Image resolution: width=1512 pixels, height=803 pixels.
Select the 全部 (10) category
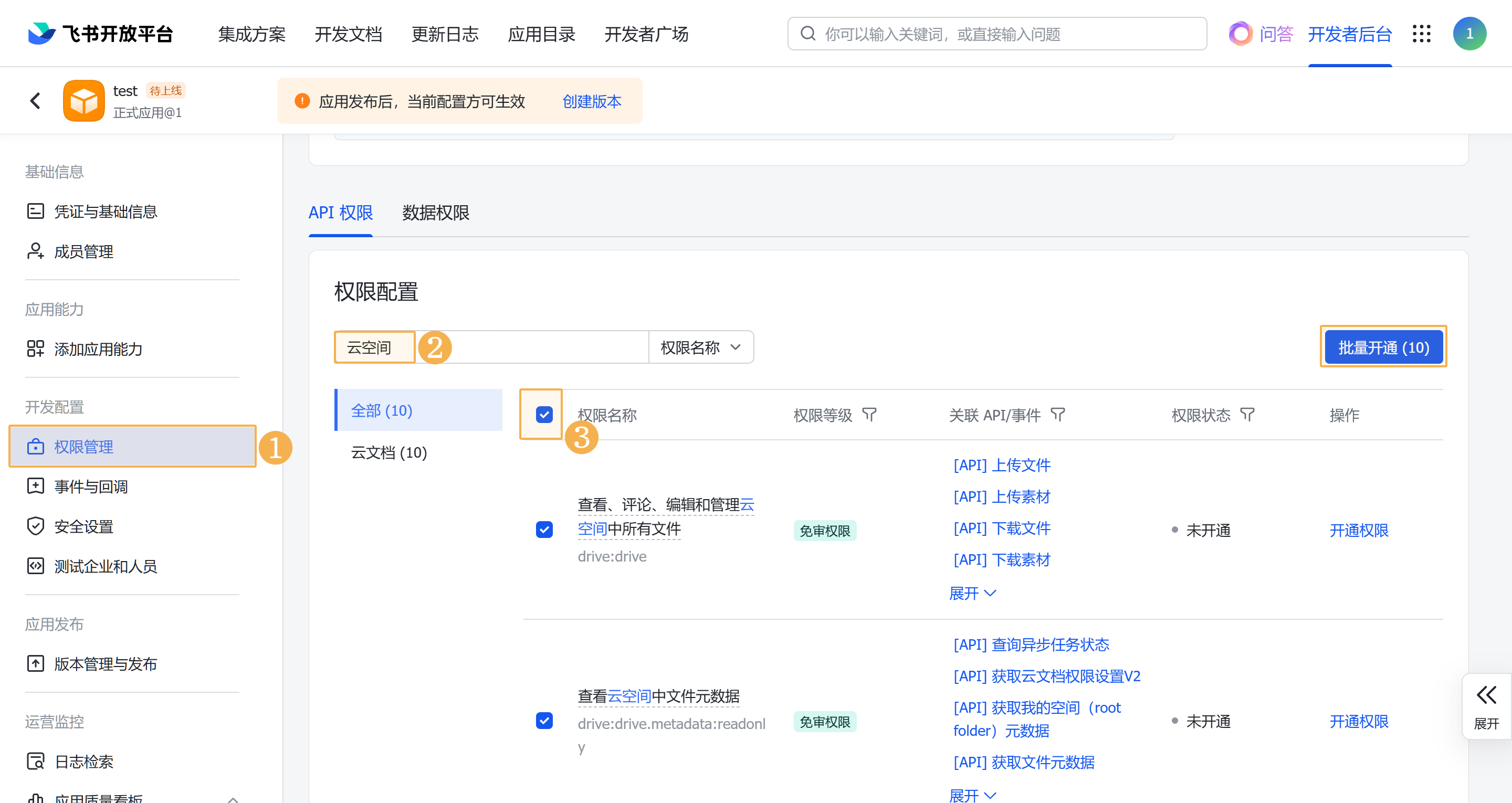tap(419, 410)
